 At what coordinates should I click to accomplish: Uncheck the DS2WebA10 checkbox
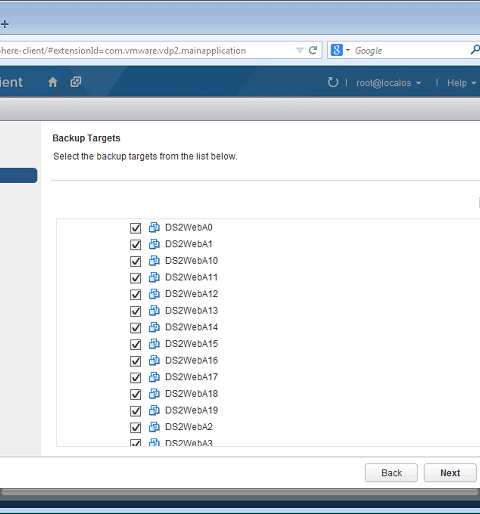[135, 261]
